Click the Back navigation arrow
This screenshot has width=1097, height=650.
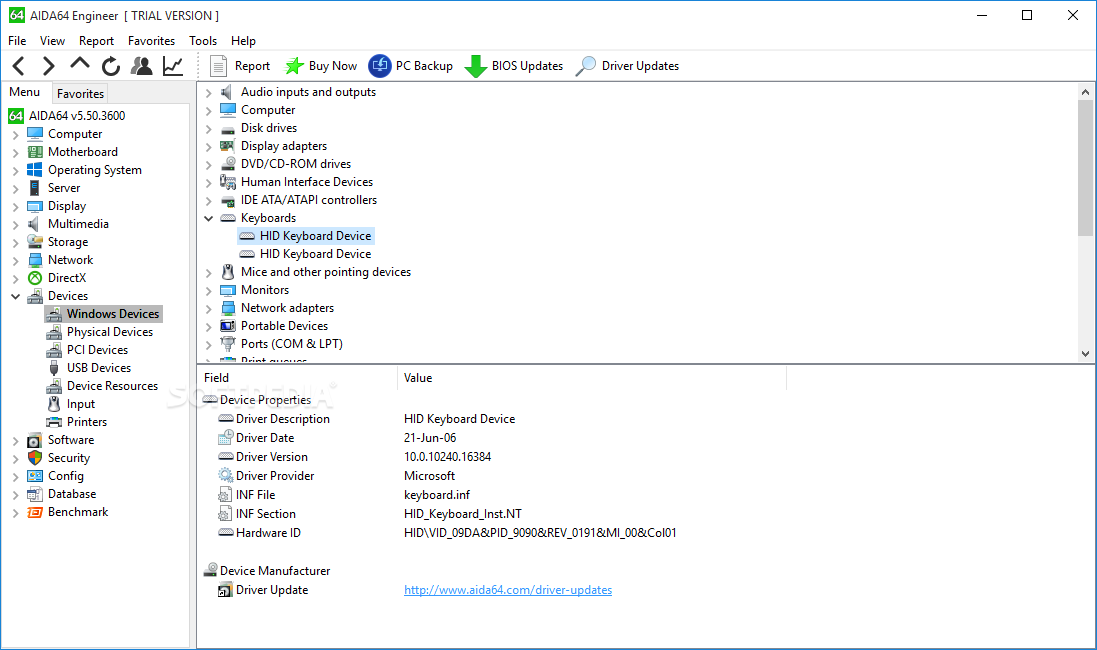tap(19, 66)
